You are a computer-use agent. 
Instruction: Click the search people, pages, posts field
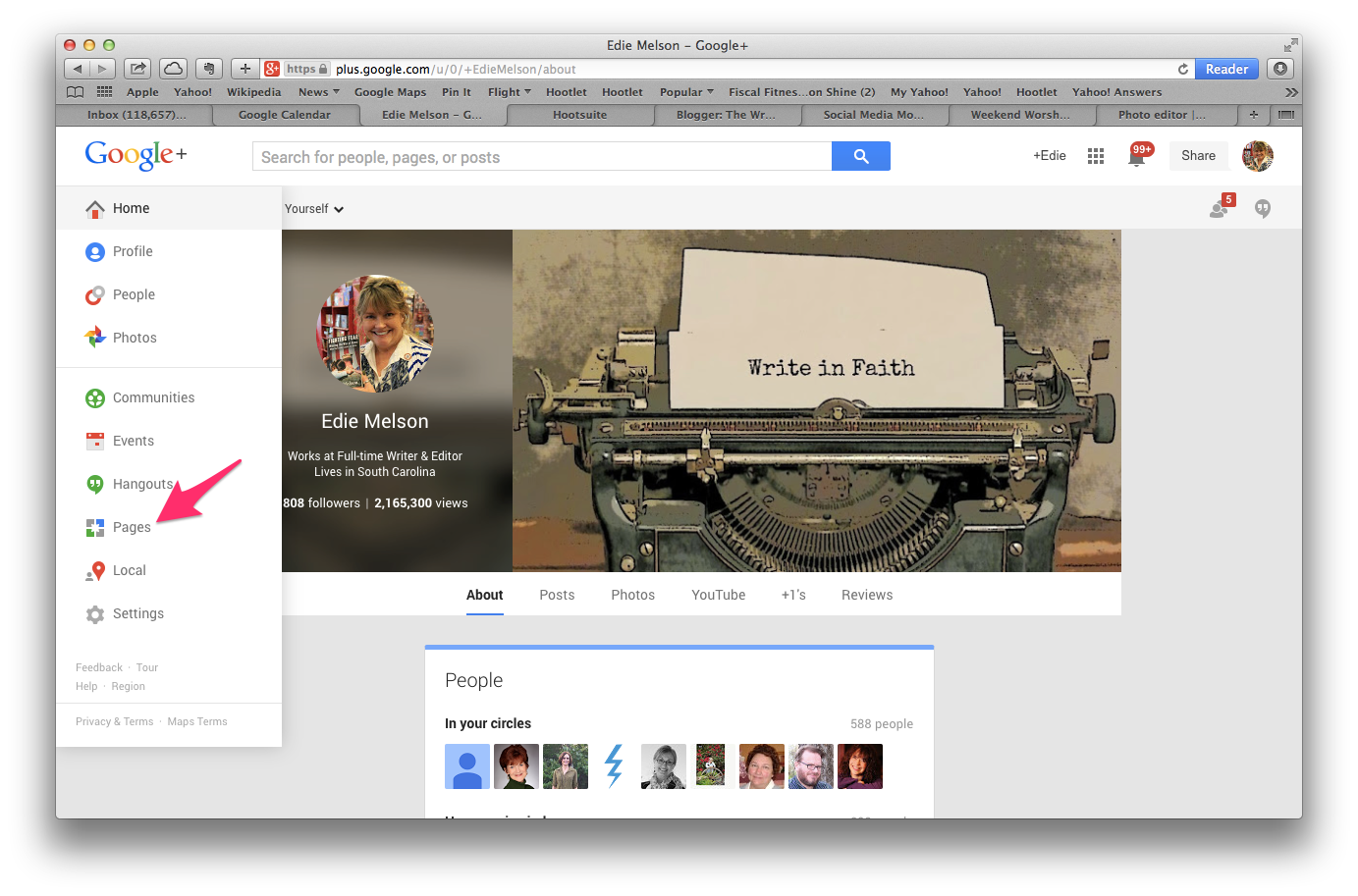pyautogui.click(x=542, y=156)
